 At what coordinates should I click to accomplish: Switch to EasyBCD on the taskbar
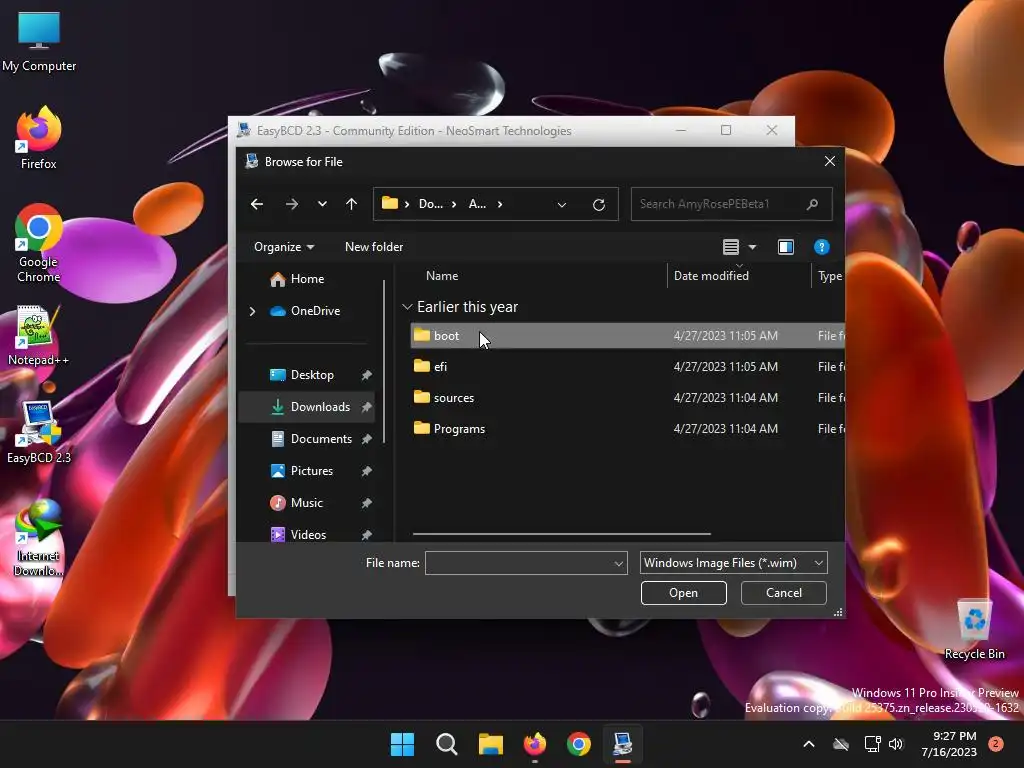pyautogui.click(x=622, y=744)
